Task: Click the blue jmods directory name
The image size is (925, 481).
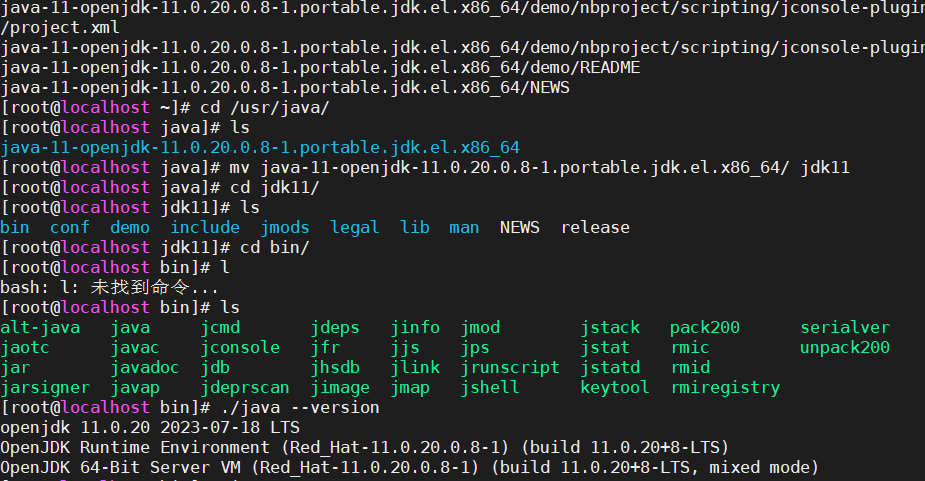Action: tap(285, 227)
